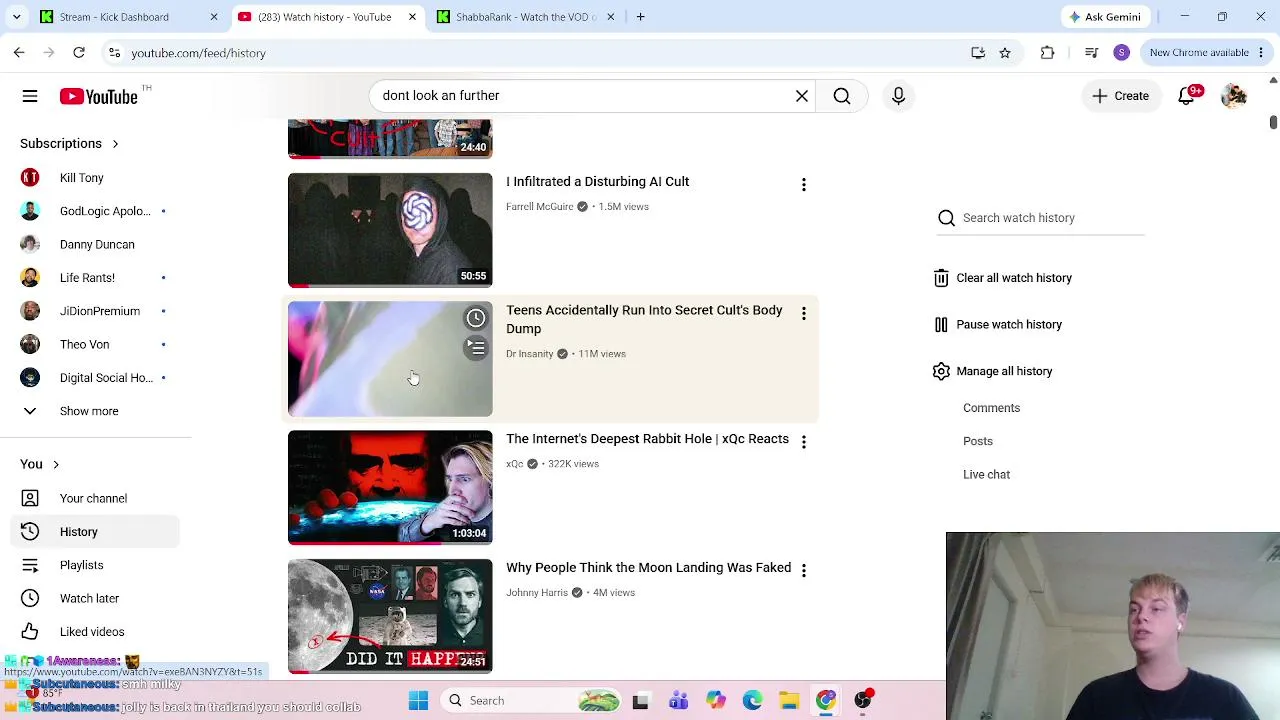Open Microsoft Edge from the taskbar
Viewport: 1280px width, 720px height.
click(x=752, y=701)
